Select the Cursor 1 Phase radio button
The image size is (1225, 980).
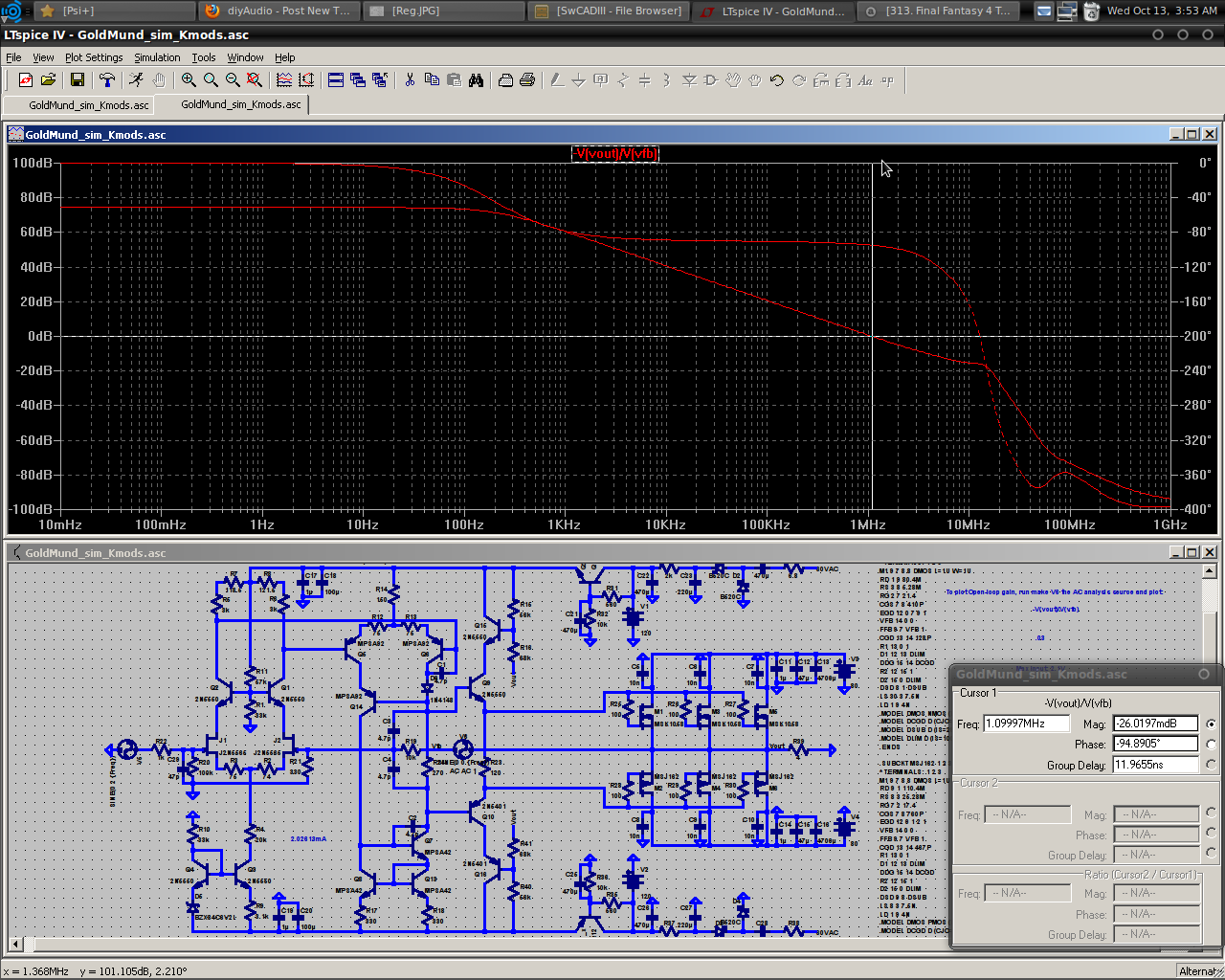pyautogui.click(x=1212, y=745)
